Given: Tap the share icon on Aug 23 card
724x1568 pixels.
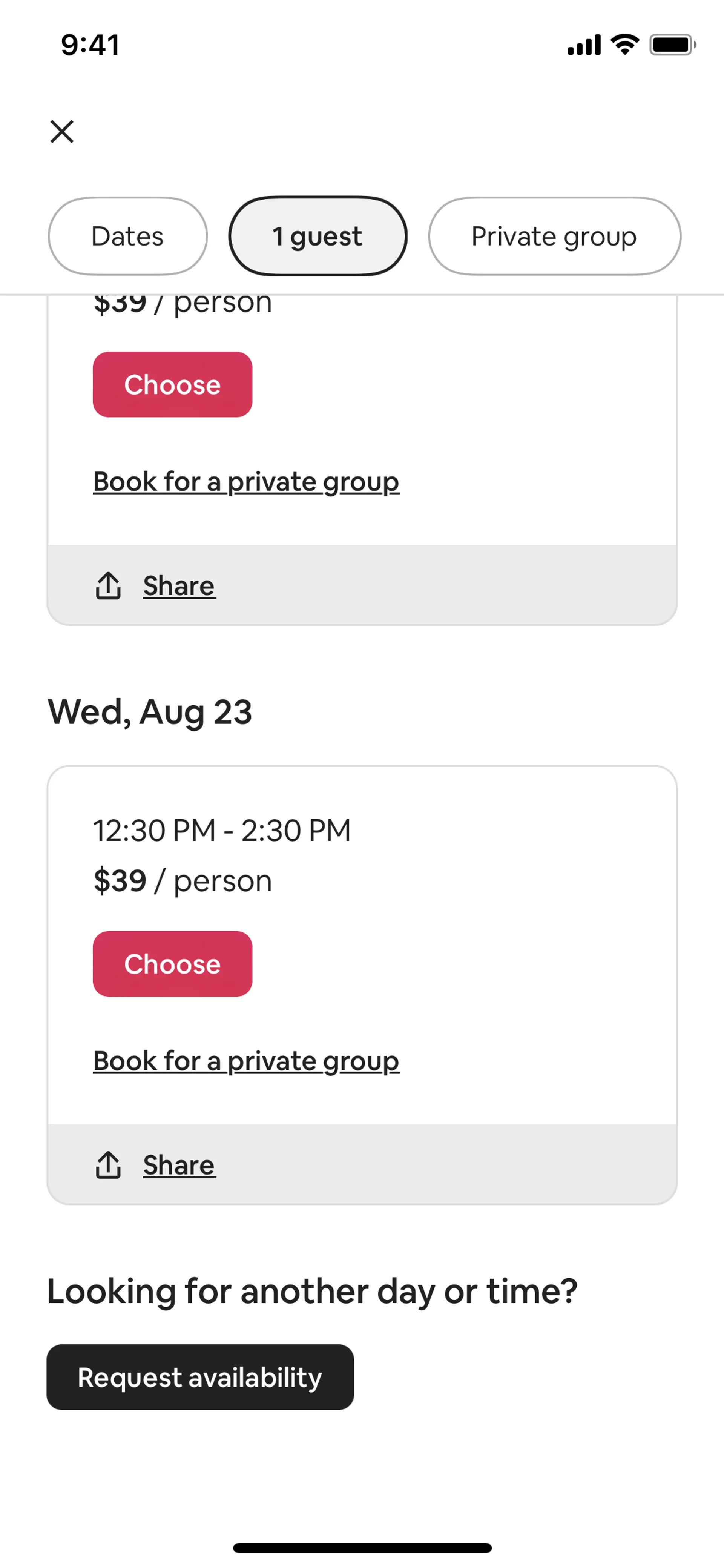Looking at the screenshot, I should 108,1165.
